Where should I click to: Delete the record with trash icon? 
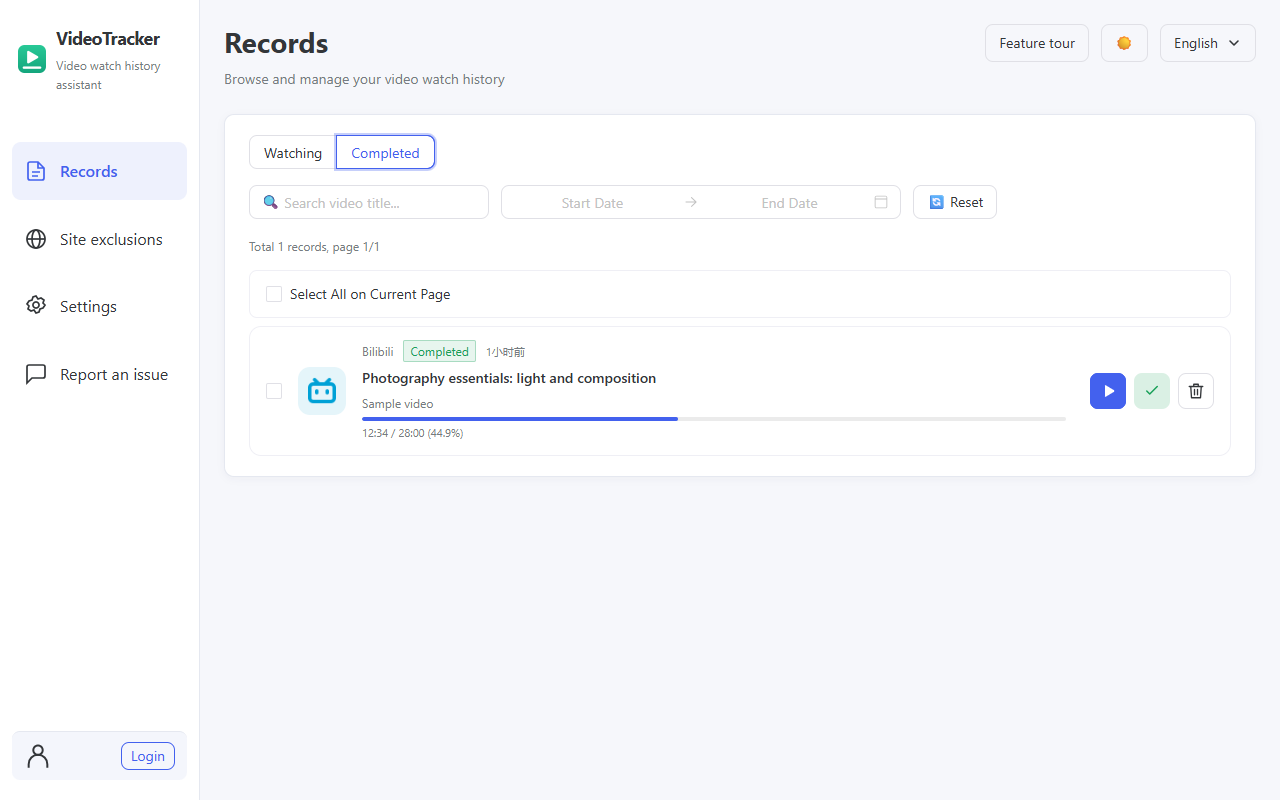(x=1196, y=391)
